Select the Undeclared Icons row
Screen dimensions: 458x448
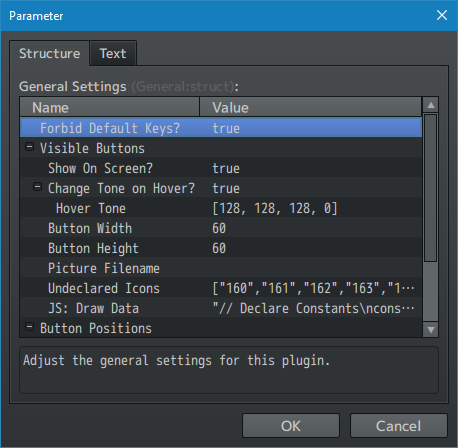221,288
